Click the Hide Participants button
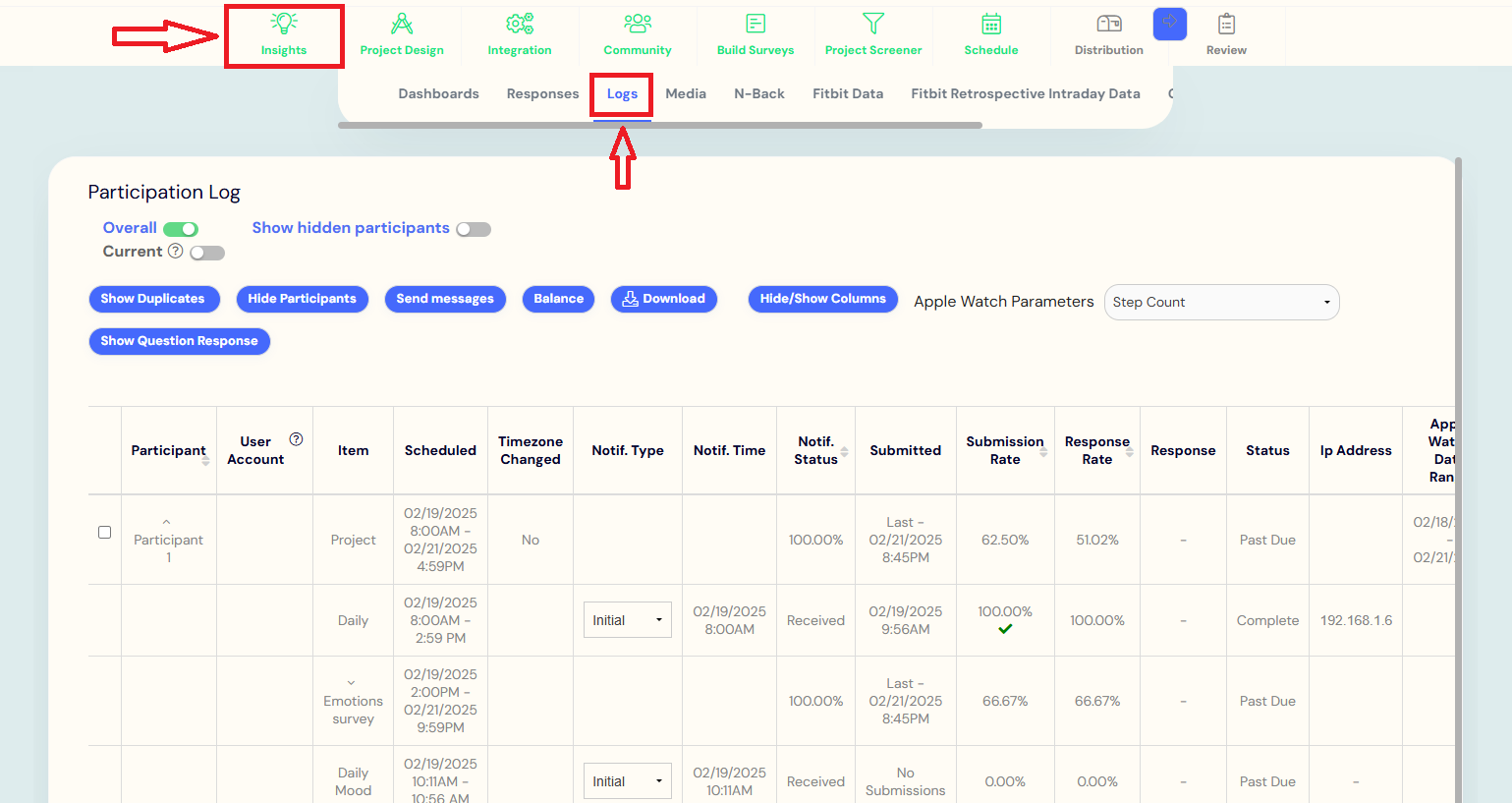This screenshot has width=1512, height=803. (303, 299)
